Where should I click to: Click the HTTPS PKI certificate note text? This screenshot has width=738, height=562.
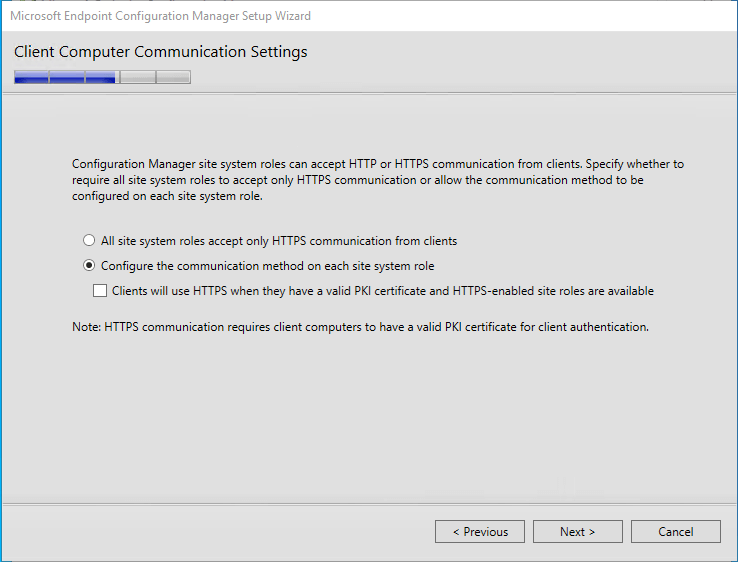pos(360,327)
